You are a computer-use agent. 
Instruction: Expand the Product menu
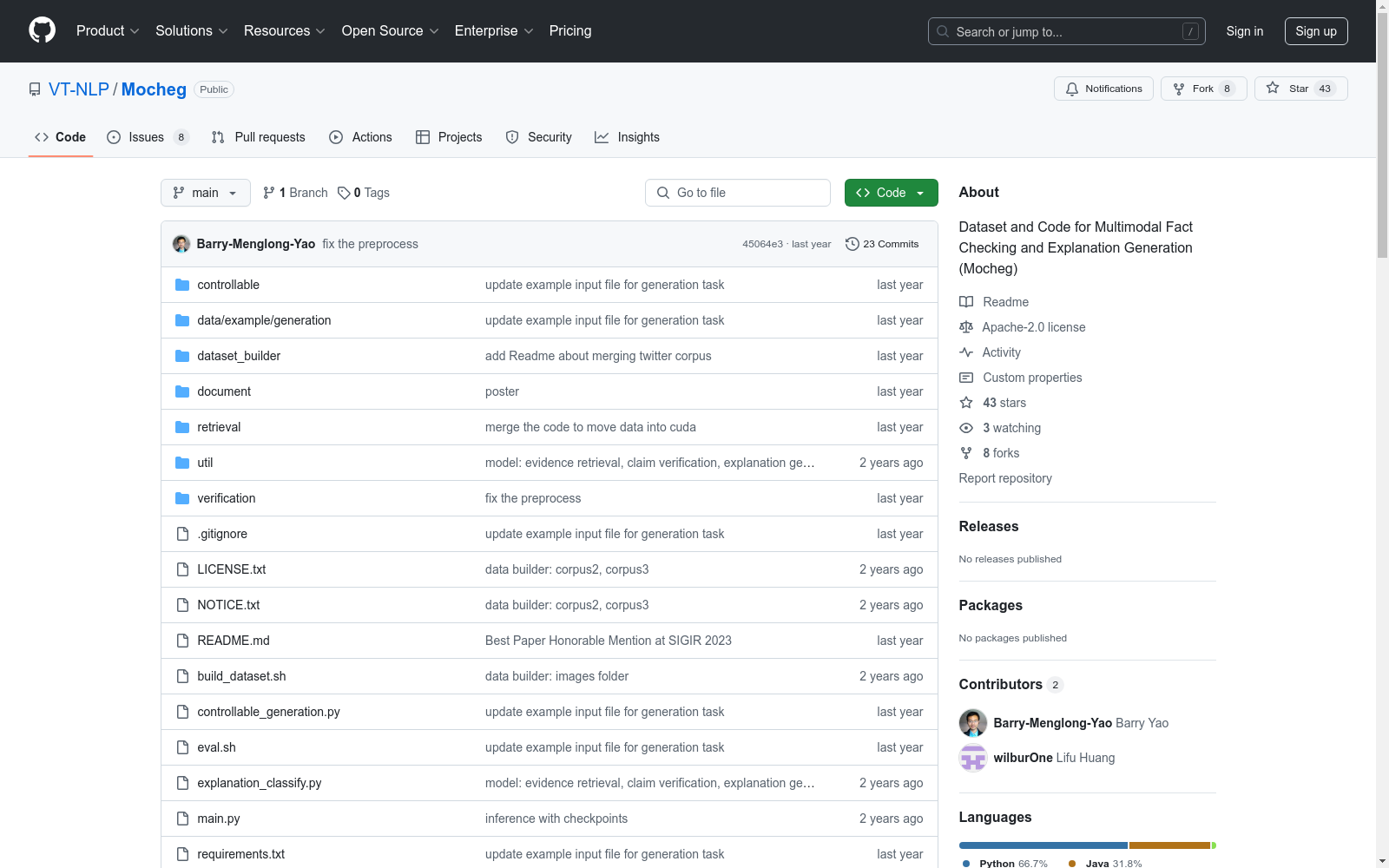tap(108, 31)
